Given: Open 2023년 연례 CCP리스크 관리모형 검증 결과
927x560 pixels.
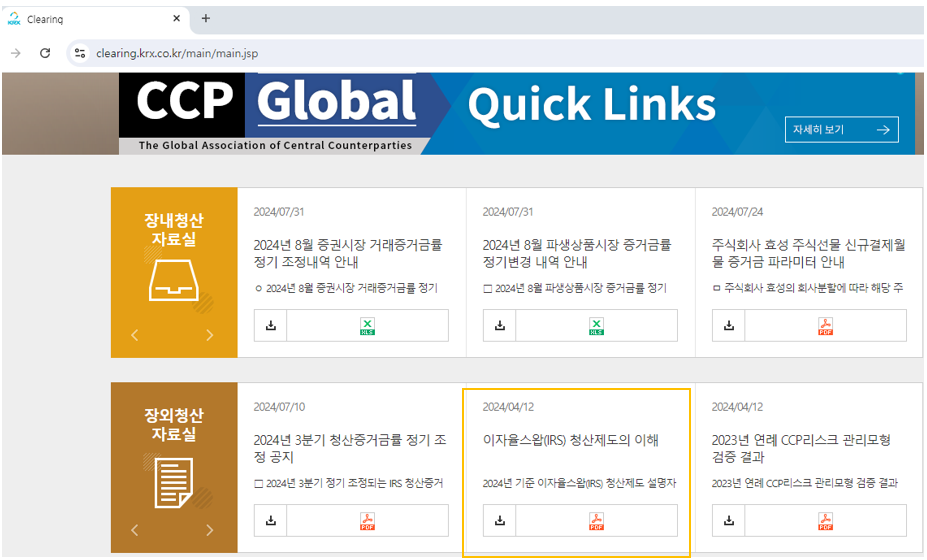Looking at the screenshot, I should 801,448.
